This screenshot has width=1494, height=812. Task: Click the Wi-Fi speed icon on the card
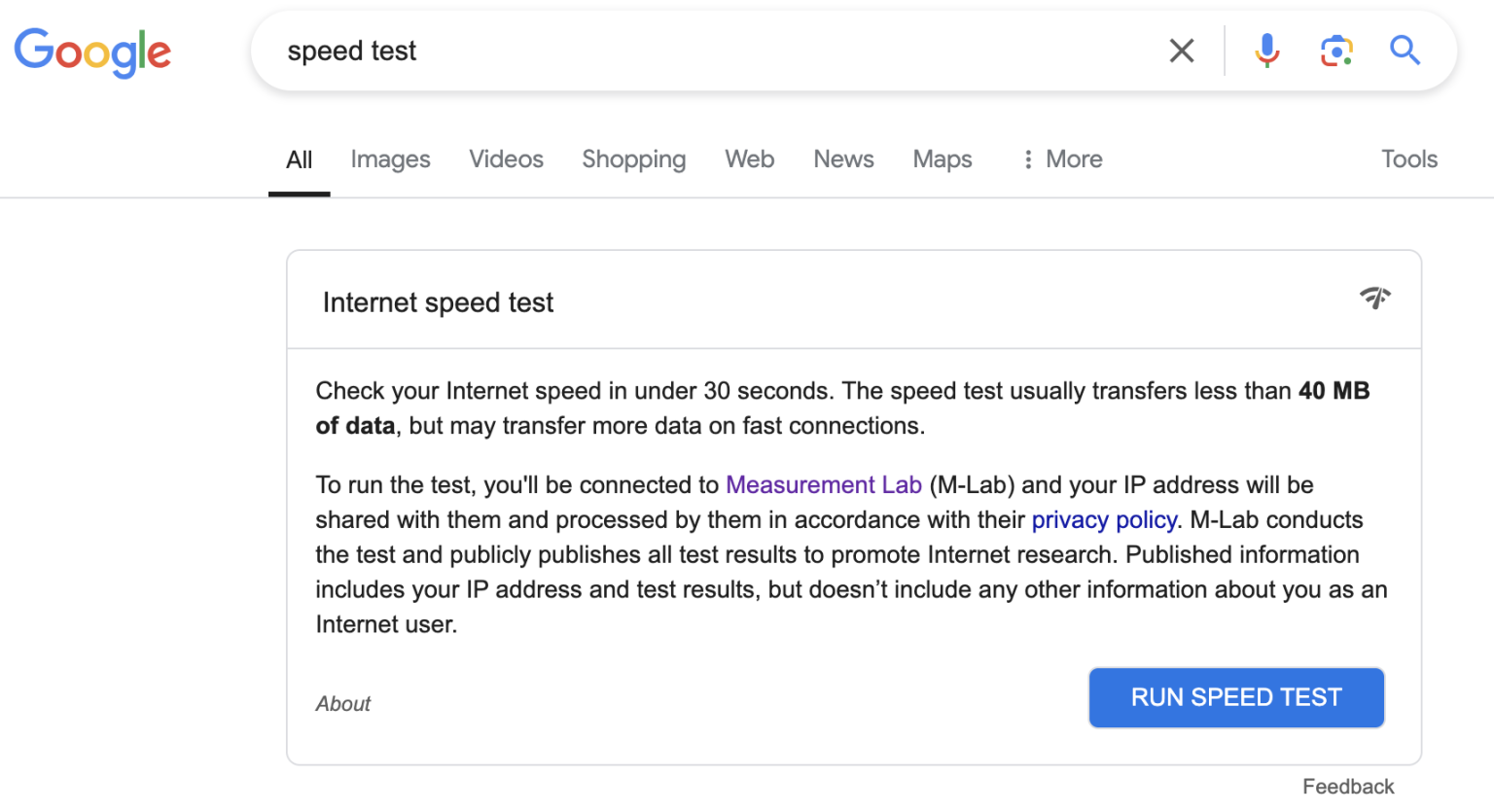coord(1375,300)
